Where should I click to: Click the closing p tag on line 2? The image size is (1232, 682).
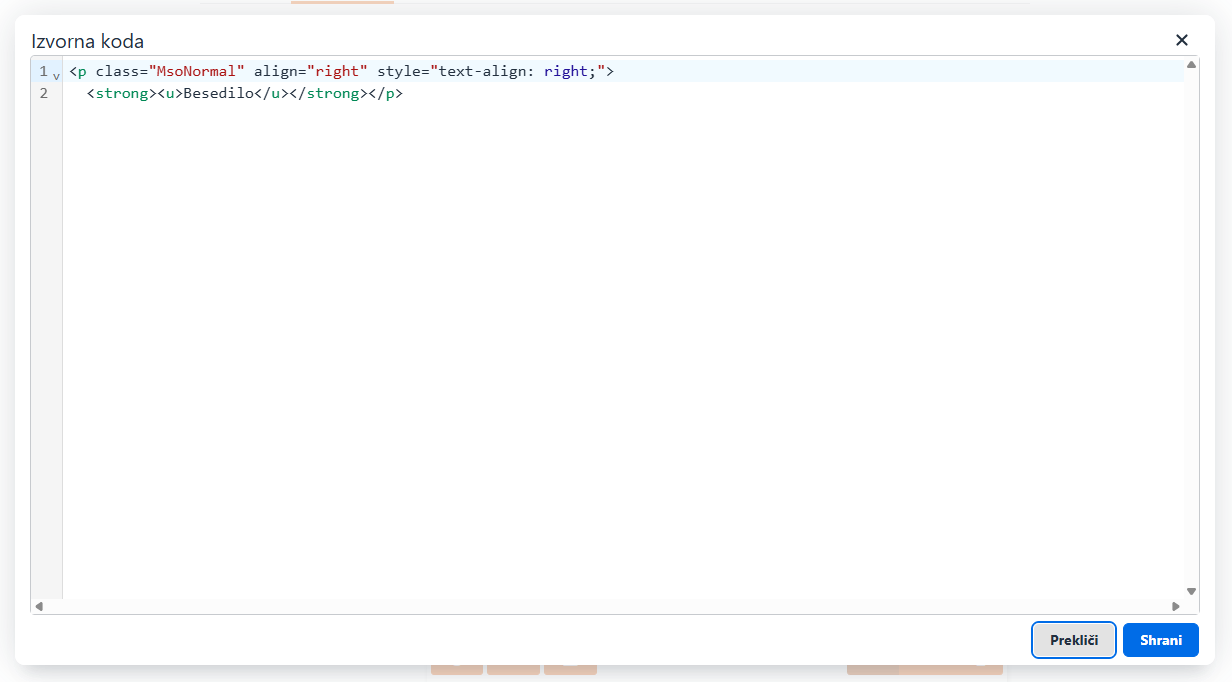click(385, 93)
